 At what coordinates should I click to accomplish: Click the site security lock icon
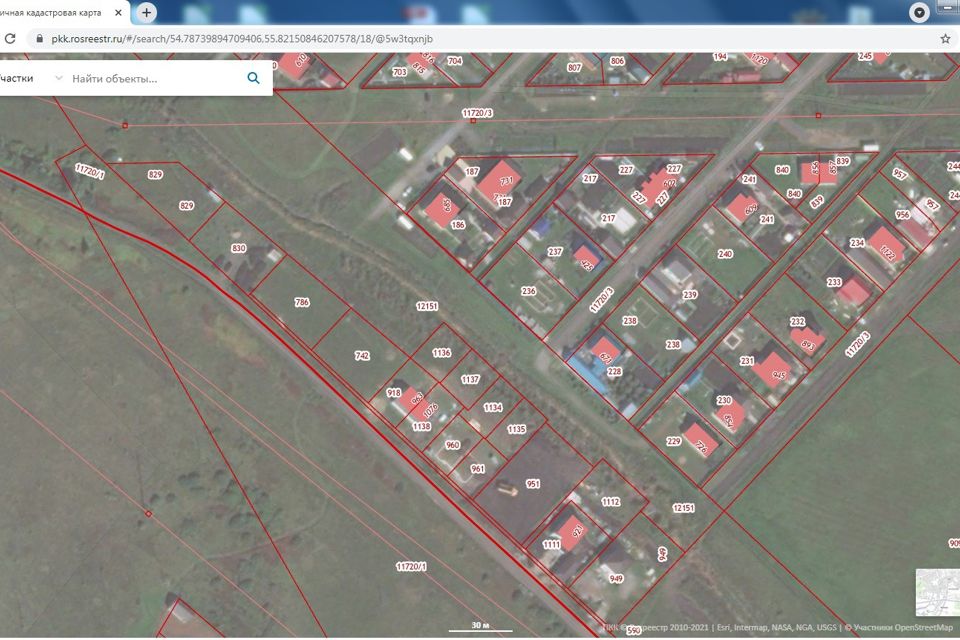pos(39,39)
